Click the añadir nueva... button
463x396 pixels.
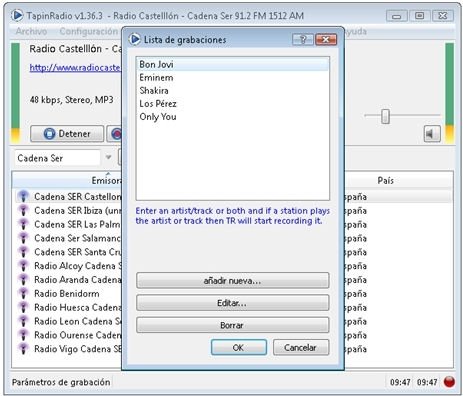(233, 281)
